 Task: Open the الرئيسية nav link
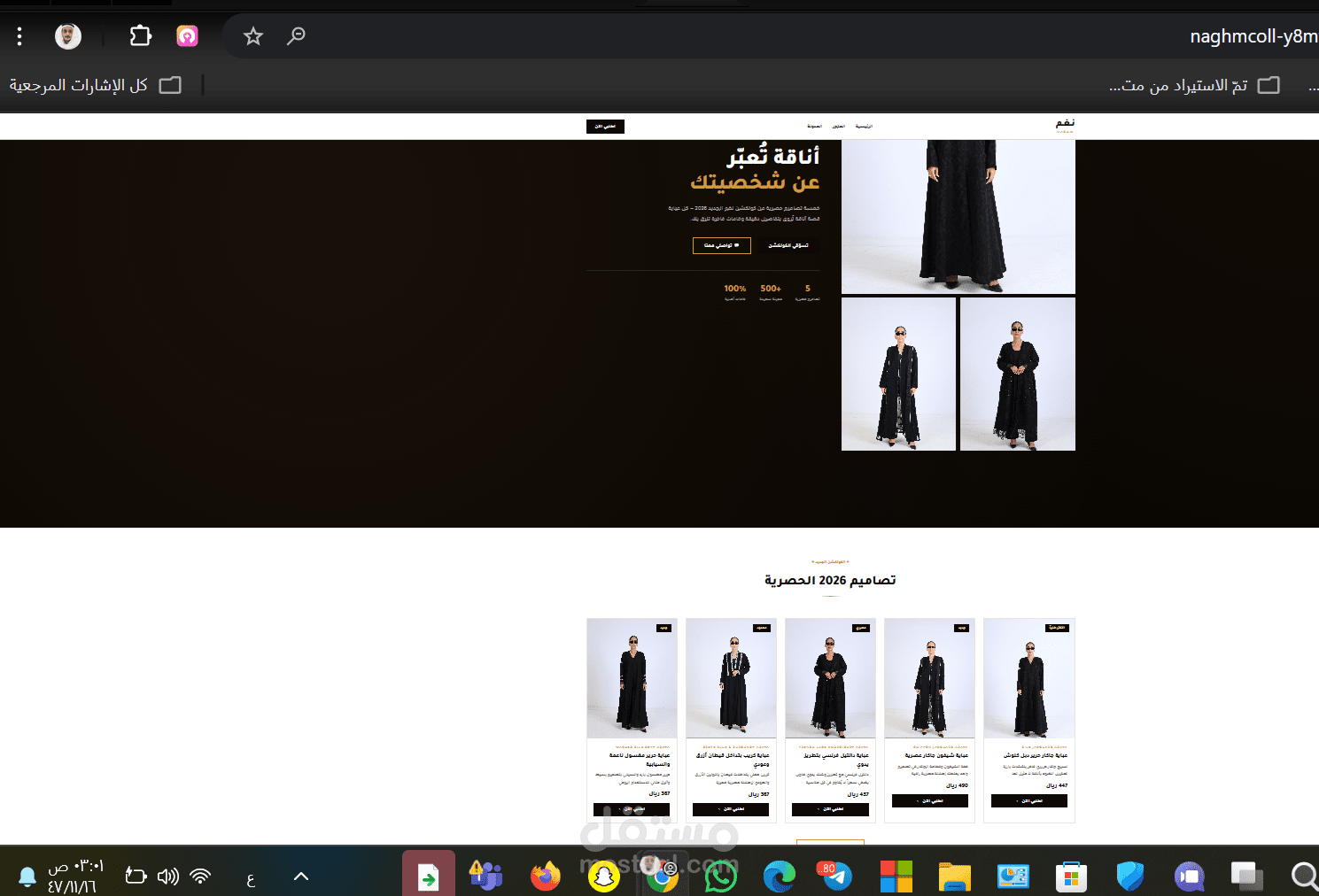click(864, 127)
